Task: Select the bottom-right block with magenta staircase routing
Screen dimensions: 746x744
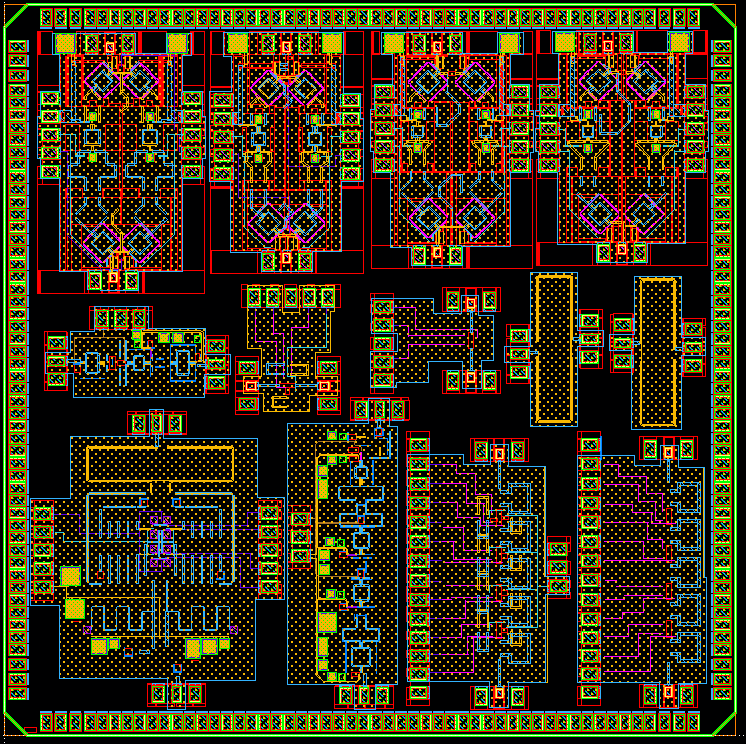Action: click(641, 569)
